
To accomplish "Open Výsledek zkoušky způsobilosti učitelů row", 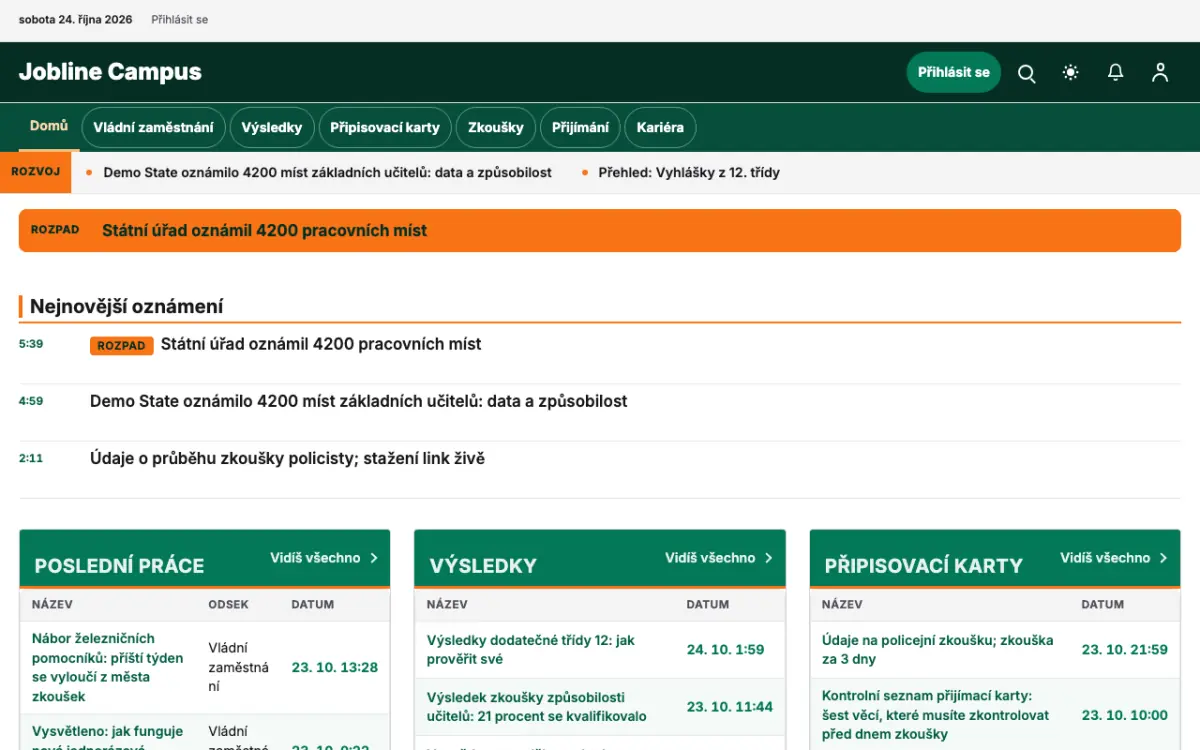I will (x=537, y=707).
